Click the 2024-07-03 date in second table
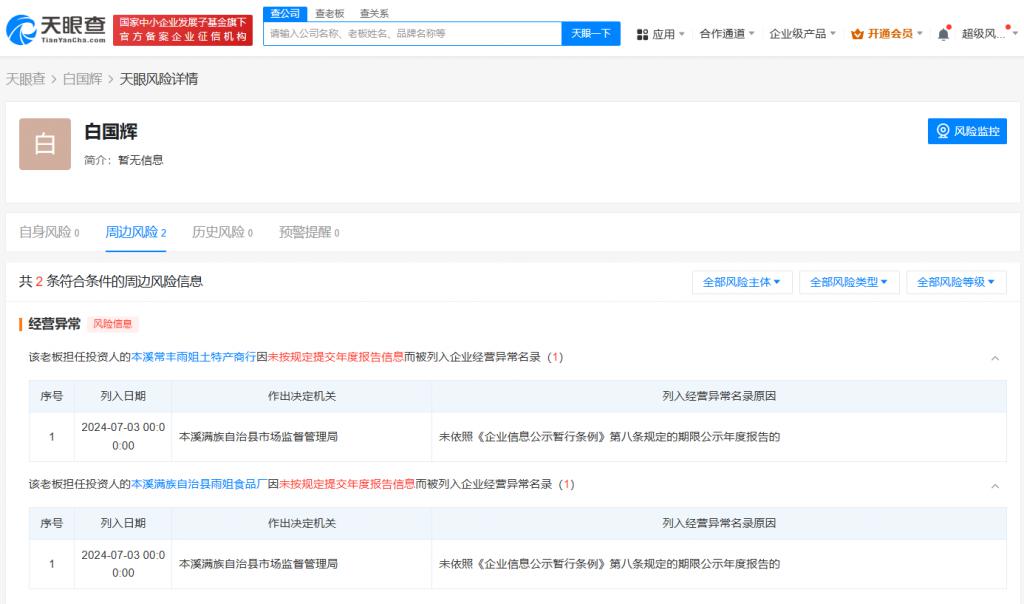This screenshot has height=604, width=1024. tap(123, 564)
